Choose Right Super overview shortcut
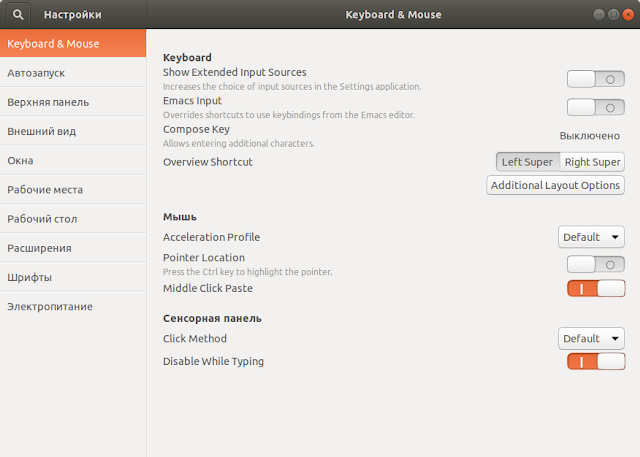Viewport: 640px width, 457px height. (x=592, y=162)
